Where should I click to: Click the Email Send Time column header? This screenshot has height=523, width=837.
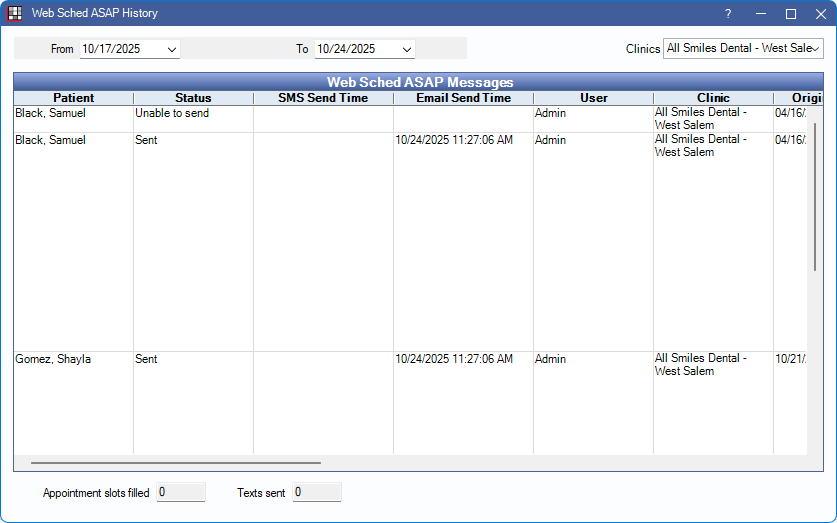tap(463, 98)
